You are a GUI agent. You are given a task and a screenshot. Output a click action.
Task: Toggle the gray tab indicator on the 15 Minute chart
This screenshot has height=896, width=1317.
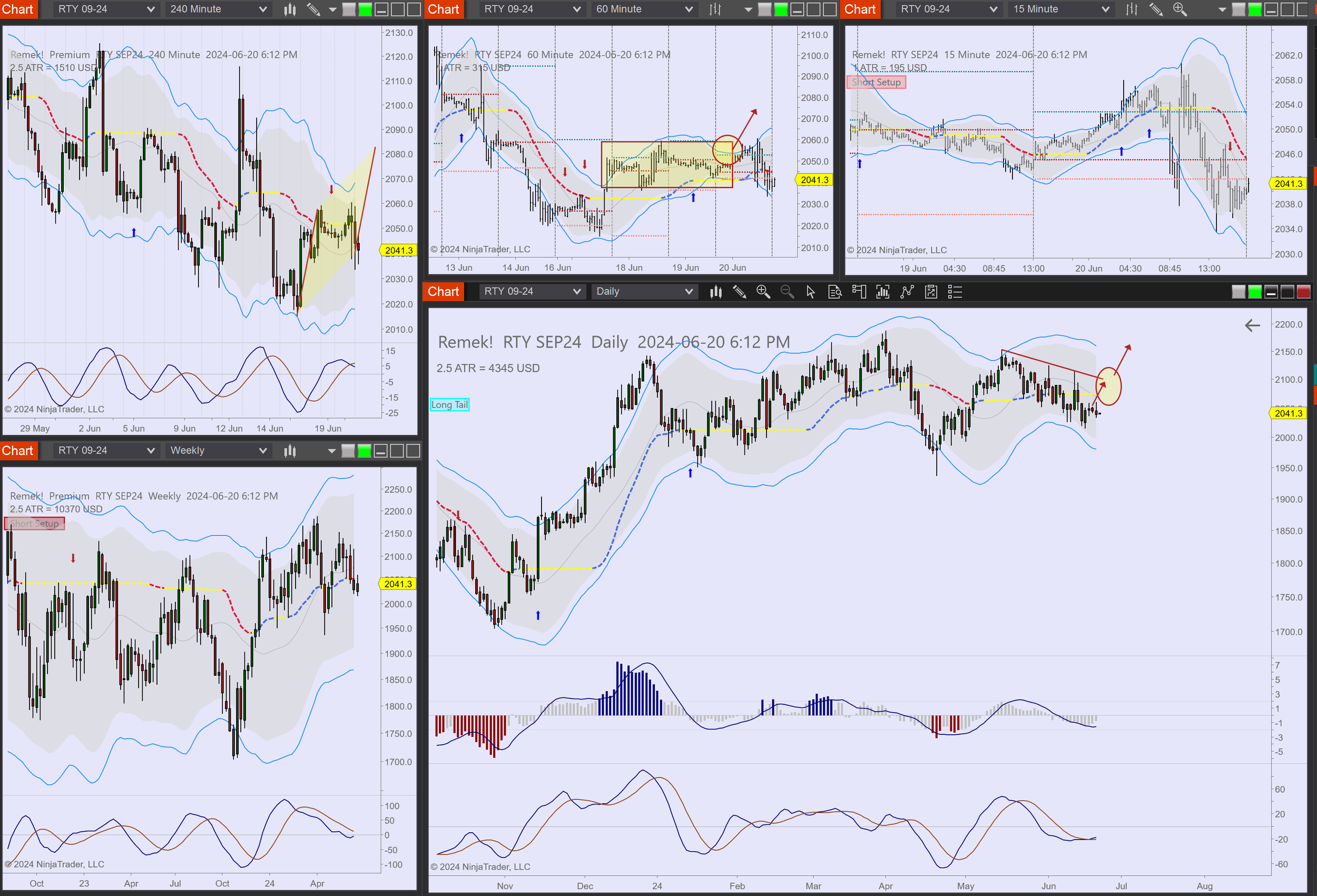point(1239,9)
